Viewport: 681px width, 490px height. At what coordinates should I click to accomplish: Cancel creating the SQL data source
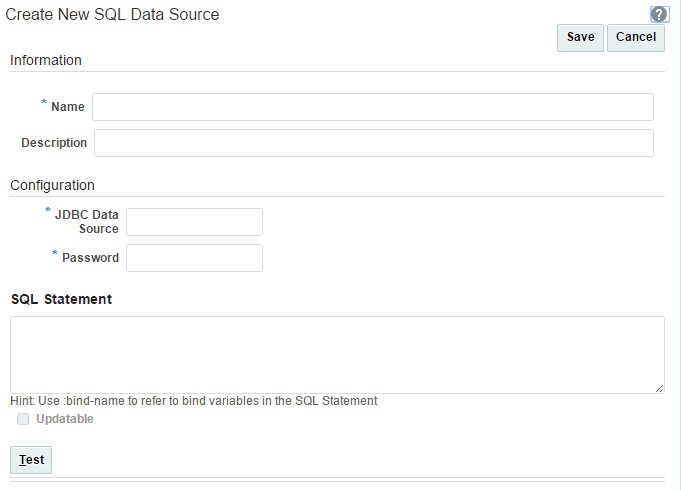tap(636, 38)
